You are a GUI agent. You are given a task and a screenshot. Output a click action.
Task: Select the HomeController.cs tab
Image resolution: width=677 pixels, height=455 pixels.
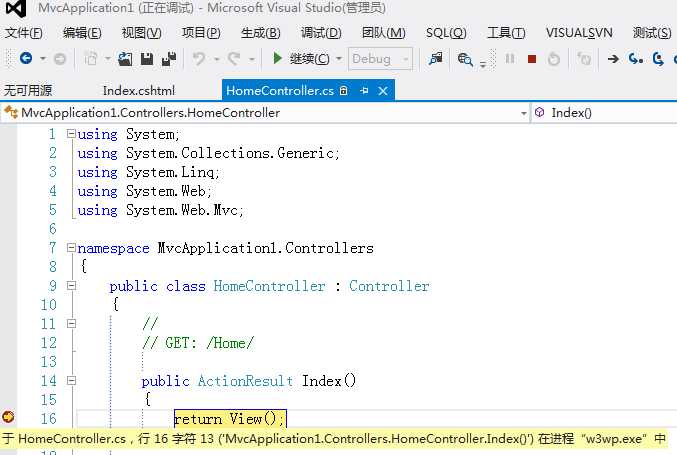coord(280,91)
